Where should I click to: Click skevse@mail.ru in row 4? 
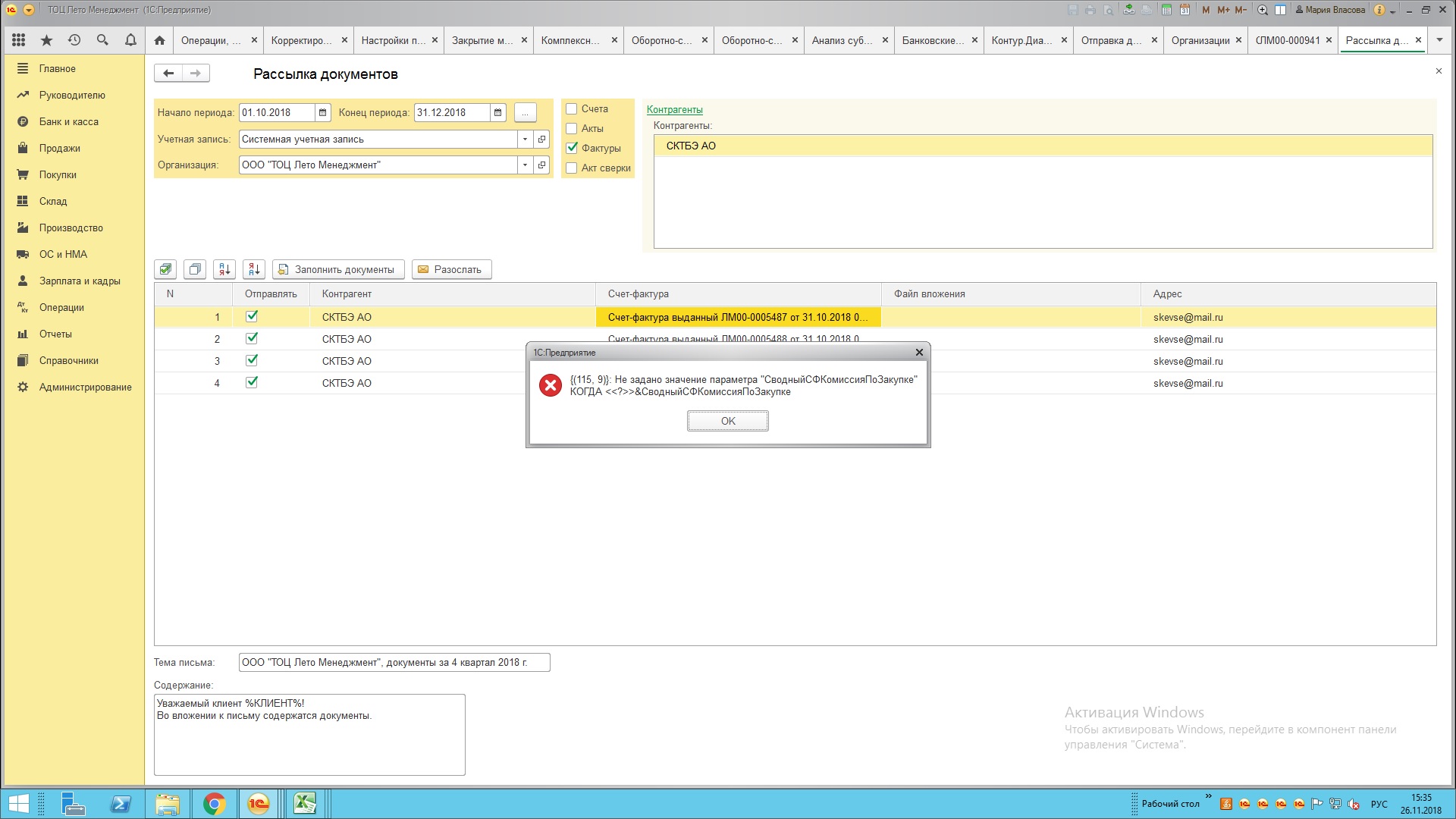tap(1188, 383)
